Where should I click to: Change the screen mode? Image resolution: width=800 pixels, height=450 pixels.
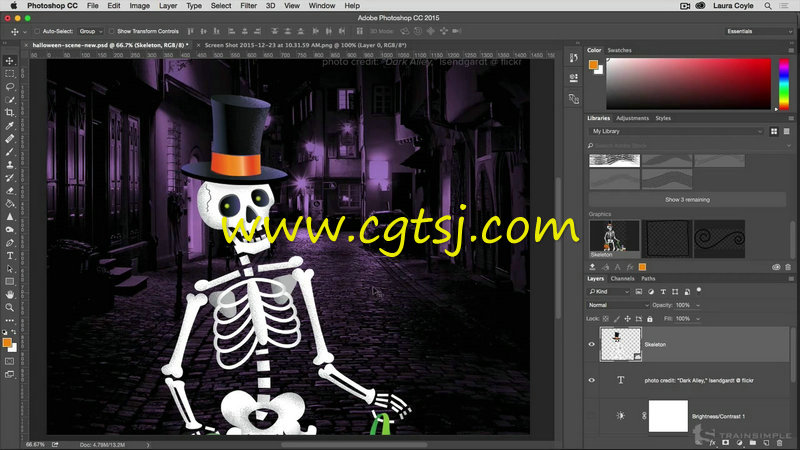coord(10,374)
